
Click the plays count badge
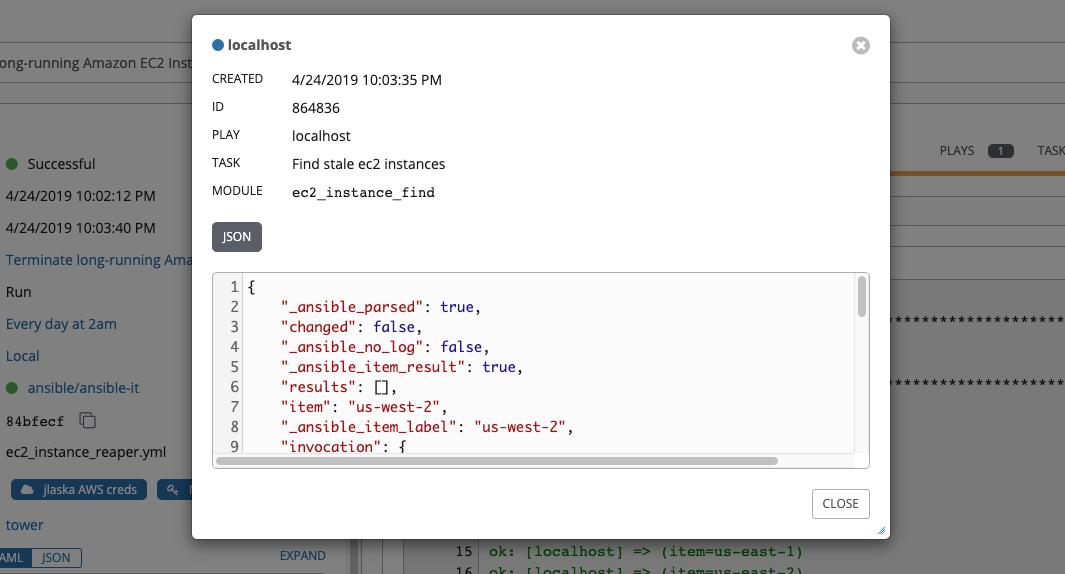click(x=1000, y=151)
